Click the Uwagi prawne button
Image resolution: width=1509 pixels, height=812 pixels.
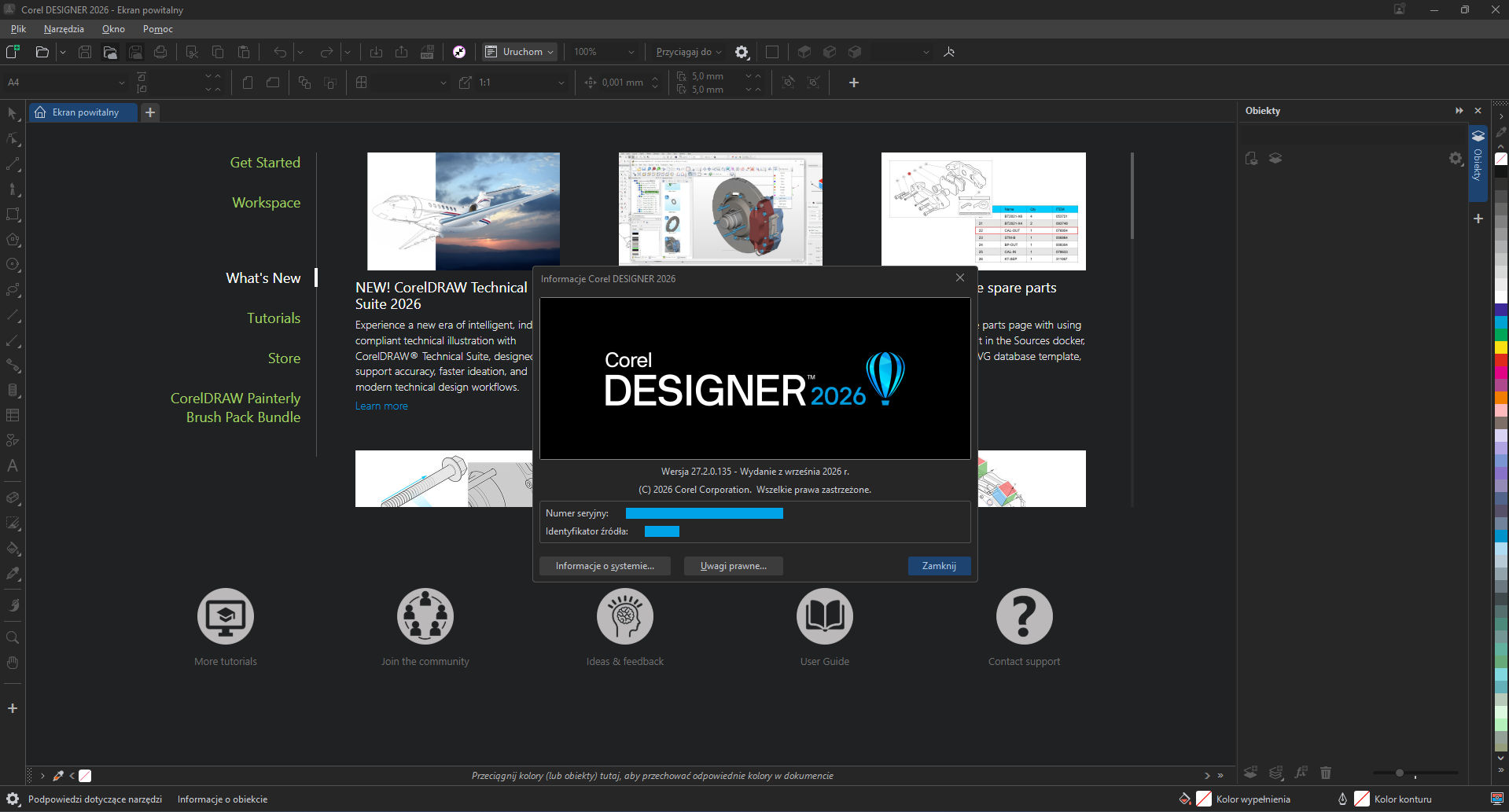733,566
